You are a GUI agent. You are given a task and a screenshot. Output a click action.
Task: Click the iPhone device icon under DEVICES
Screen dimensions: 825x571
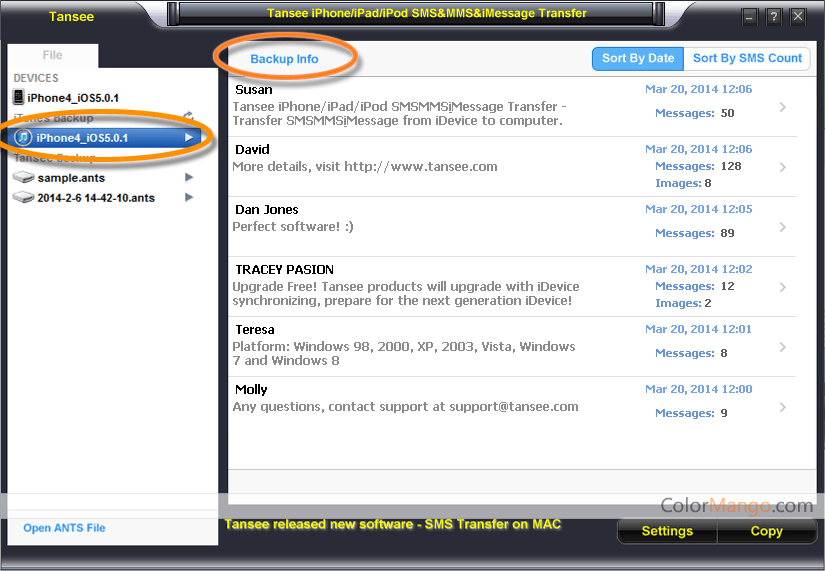[19, 97]
